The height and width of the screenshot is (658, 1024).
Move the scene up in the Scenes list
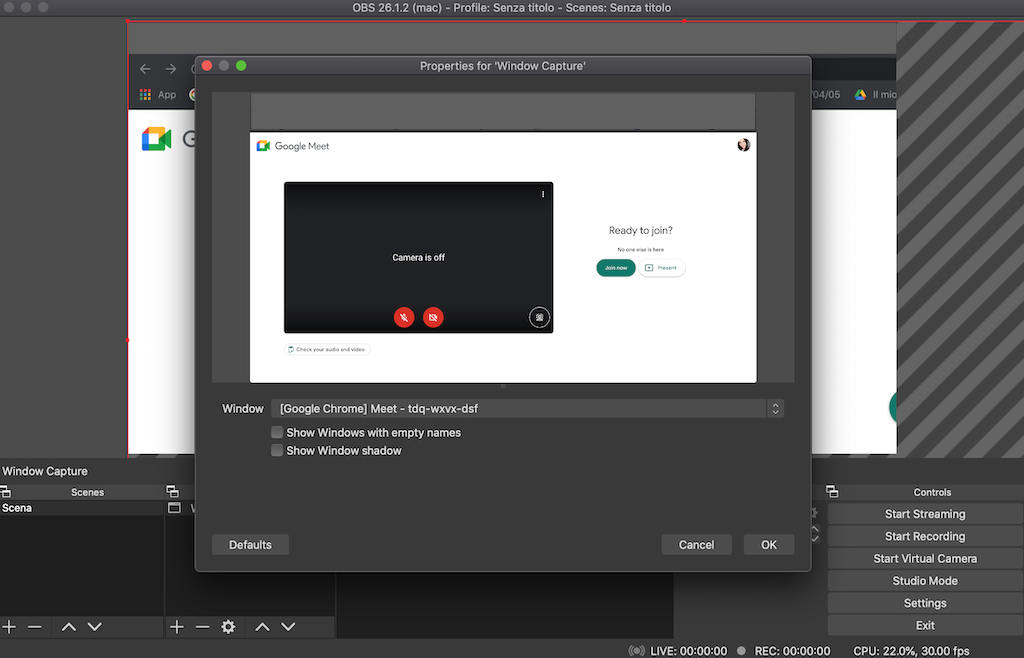tap(69, 627)
